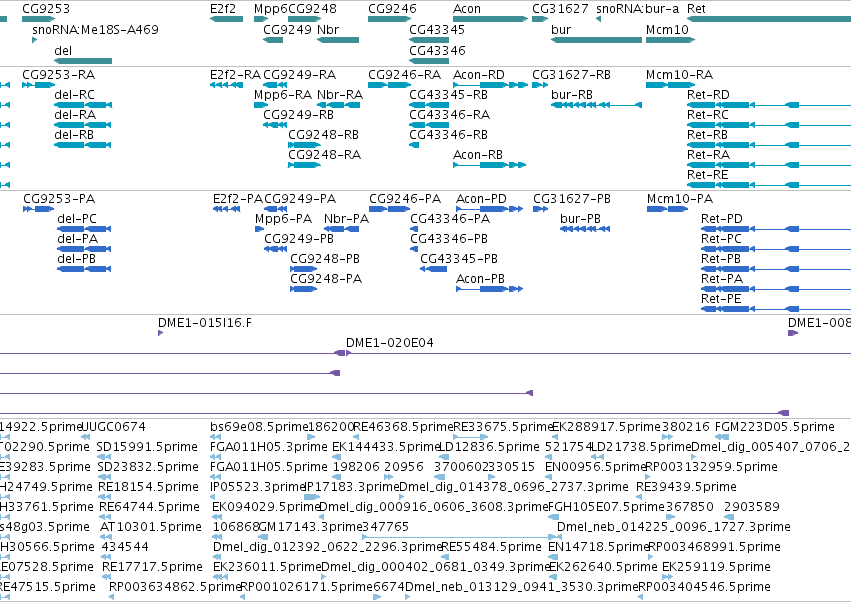Click the CG31627 gene feature
Viewport: 851px width, 602px height.
pos(540,19)
